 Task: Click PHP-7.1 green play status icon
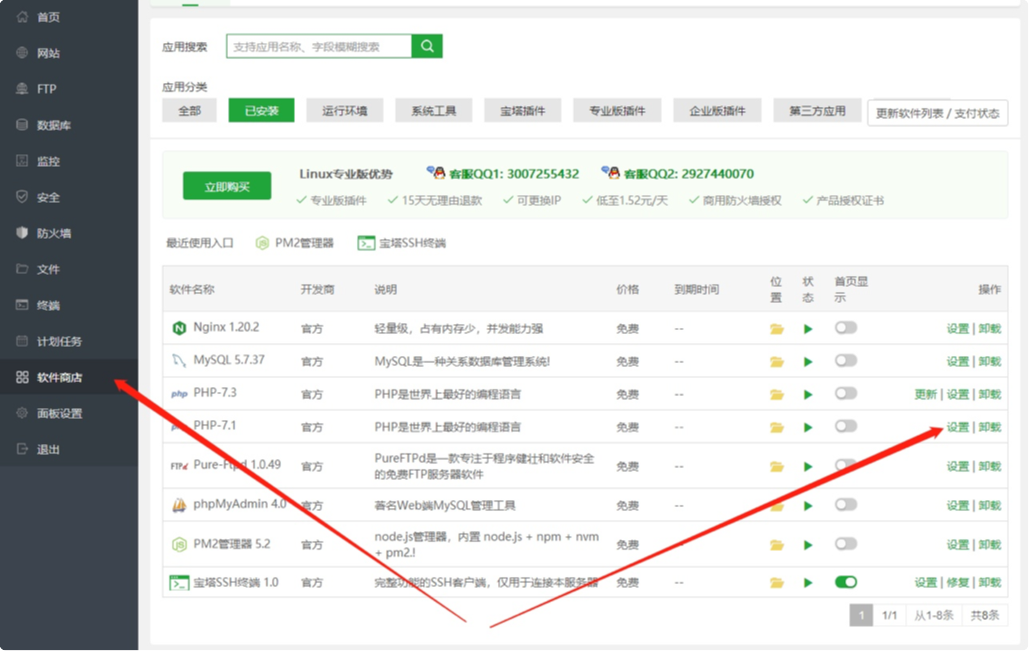808,427
